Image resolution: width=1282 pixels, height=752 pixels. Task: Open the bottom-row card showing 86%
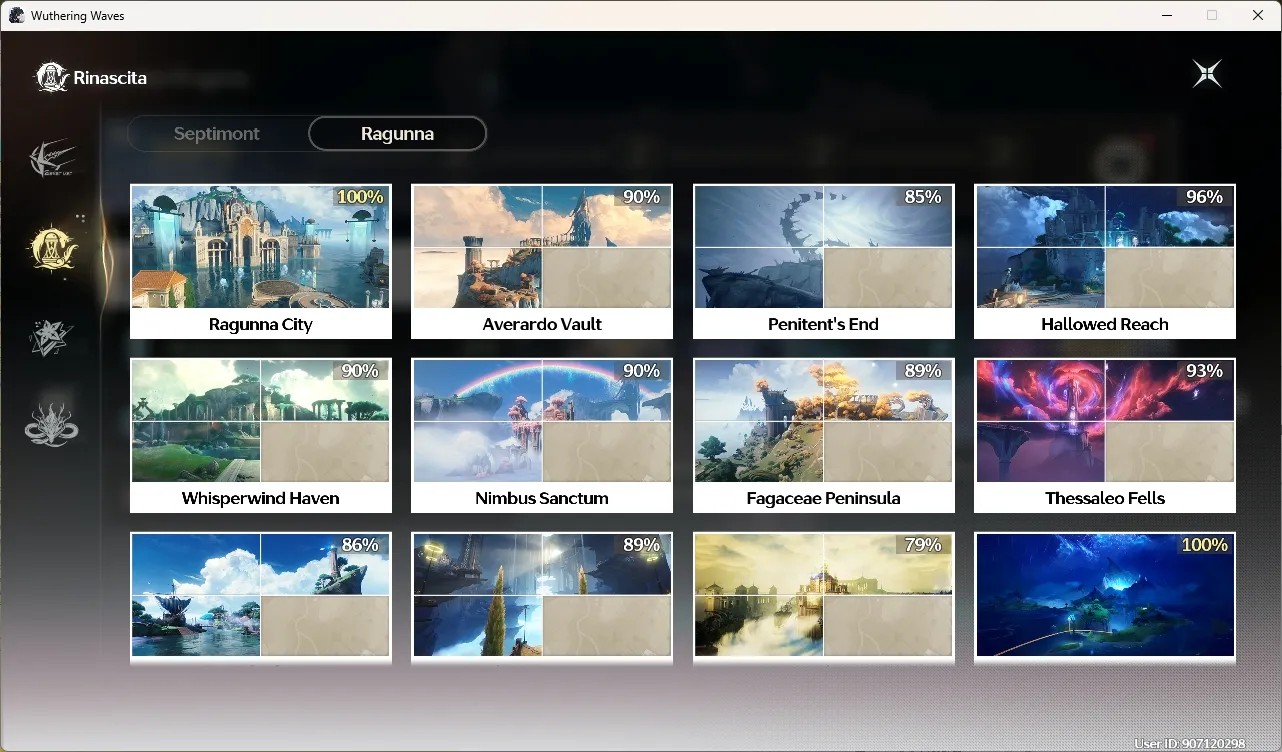[261, 597]
